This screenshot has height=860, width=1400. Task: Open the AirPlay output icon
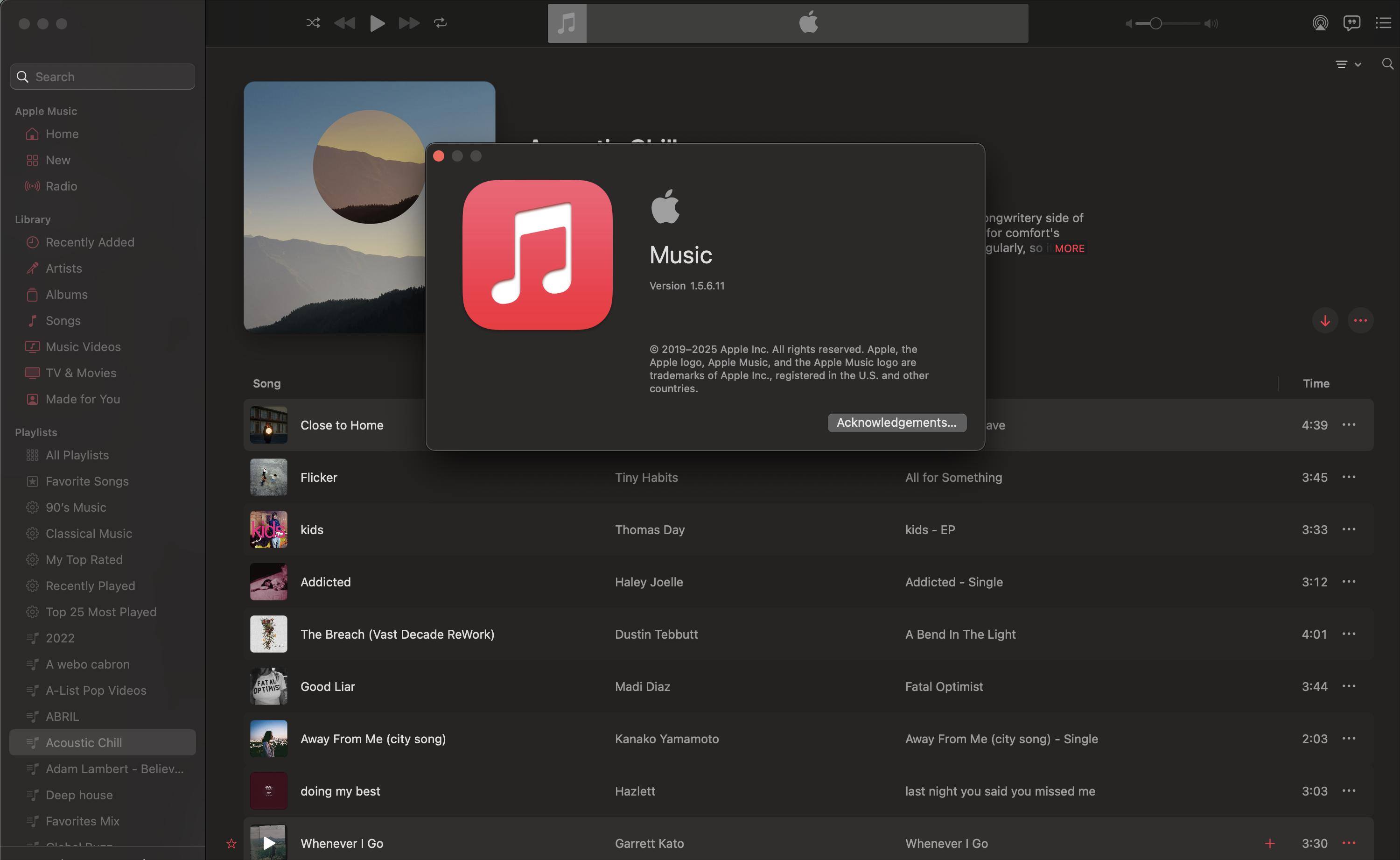click(x=1320, y=23)
